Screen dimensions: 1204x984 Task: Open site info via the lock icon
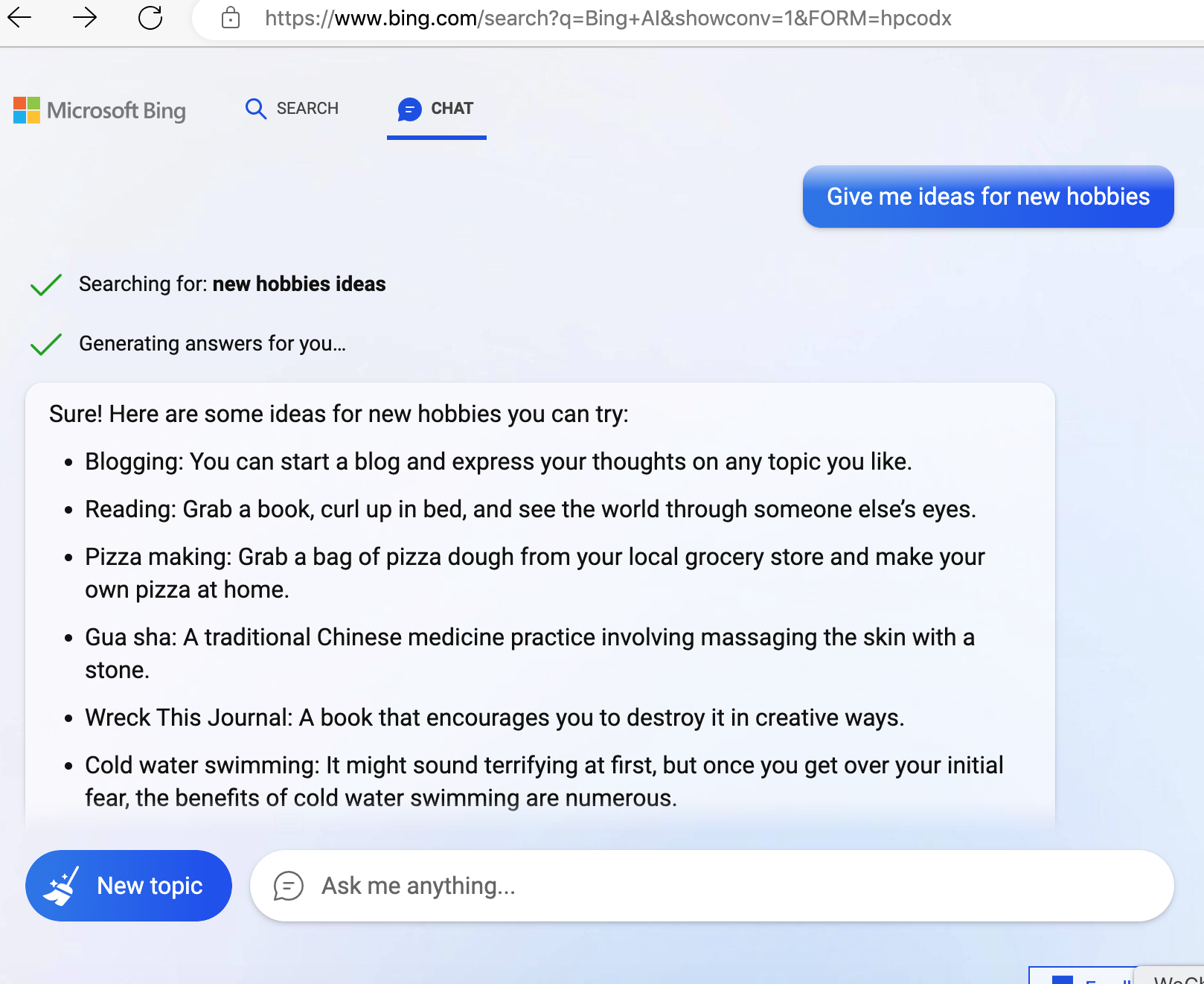pos(231,18)
